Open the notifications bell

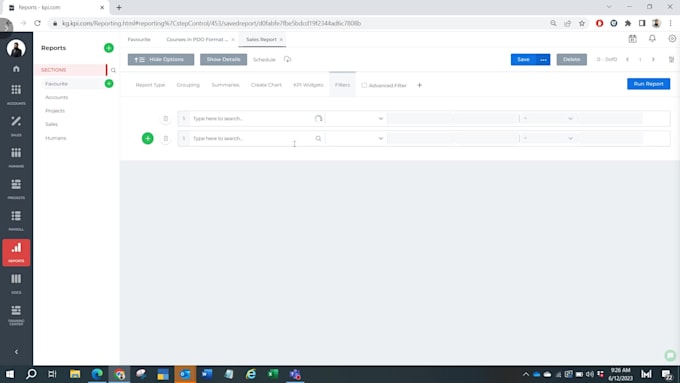652,39
